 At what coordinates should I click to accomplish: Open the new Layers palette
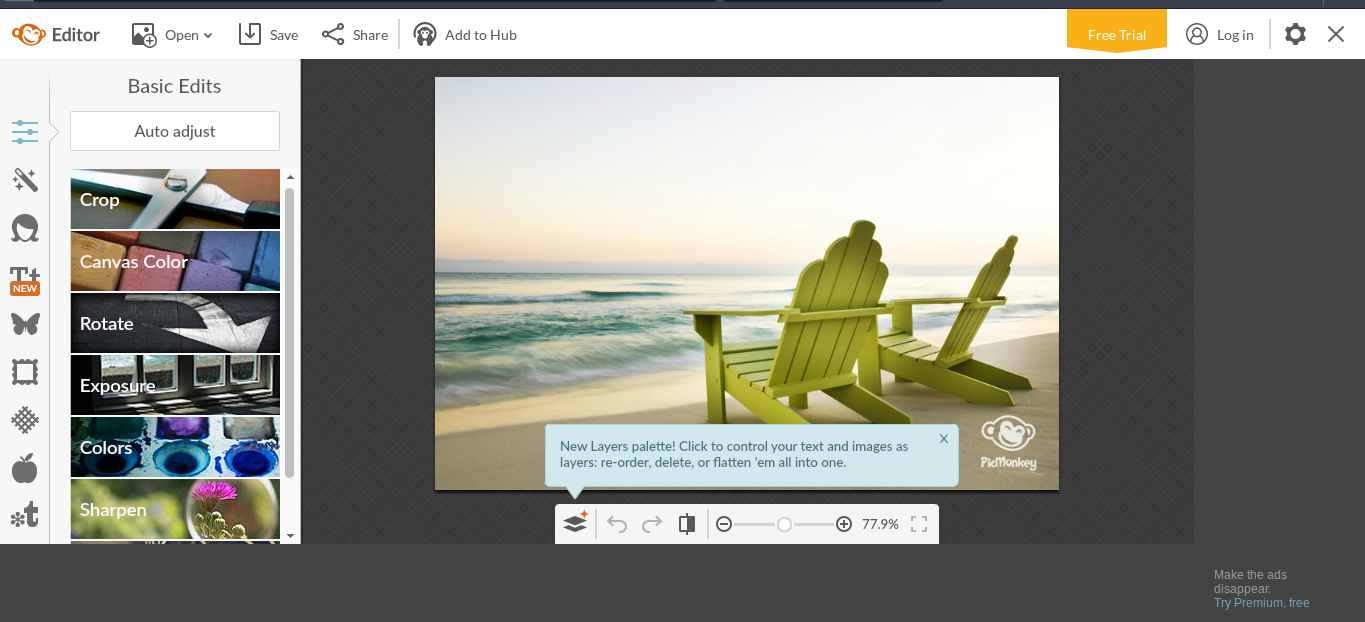tap(575, 523)
